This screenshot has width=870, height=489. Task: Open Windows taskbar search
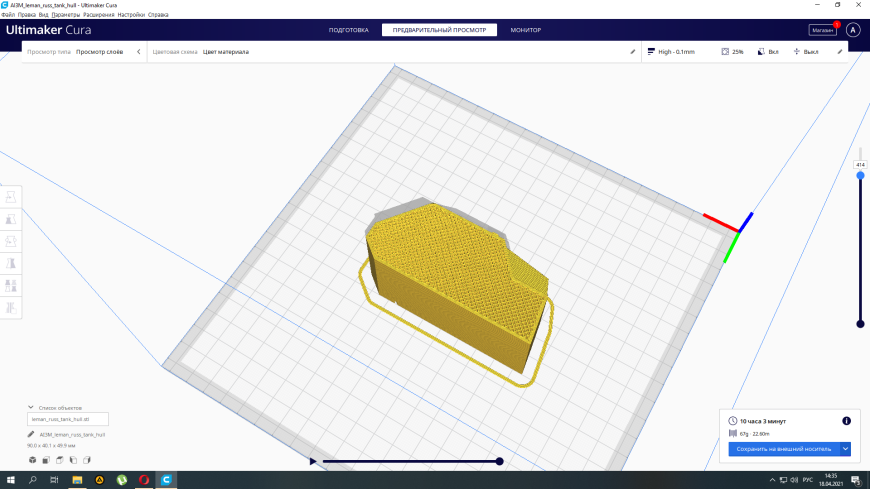point(33,480)
